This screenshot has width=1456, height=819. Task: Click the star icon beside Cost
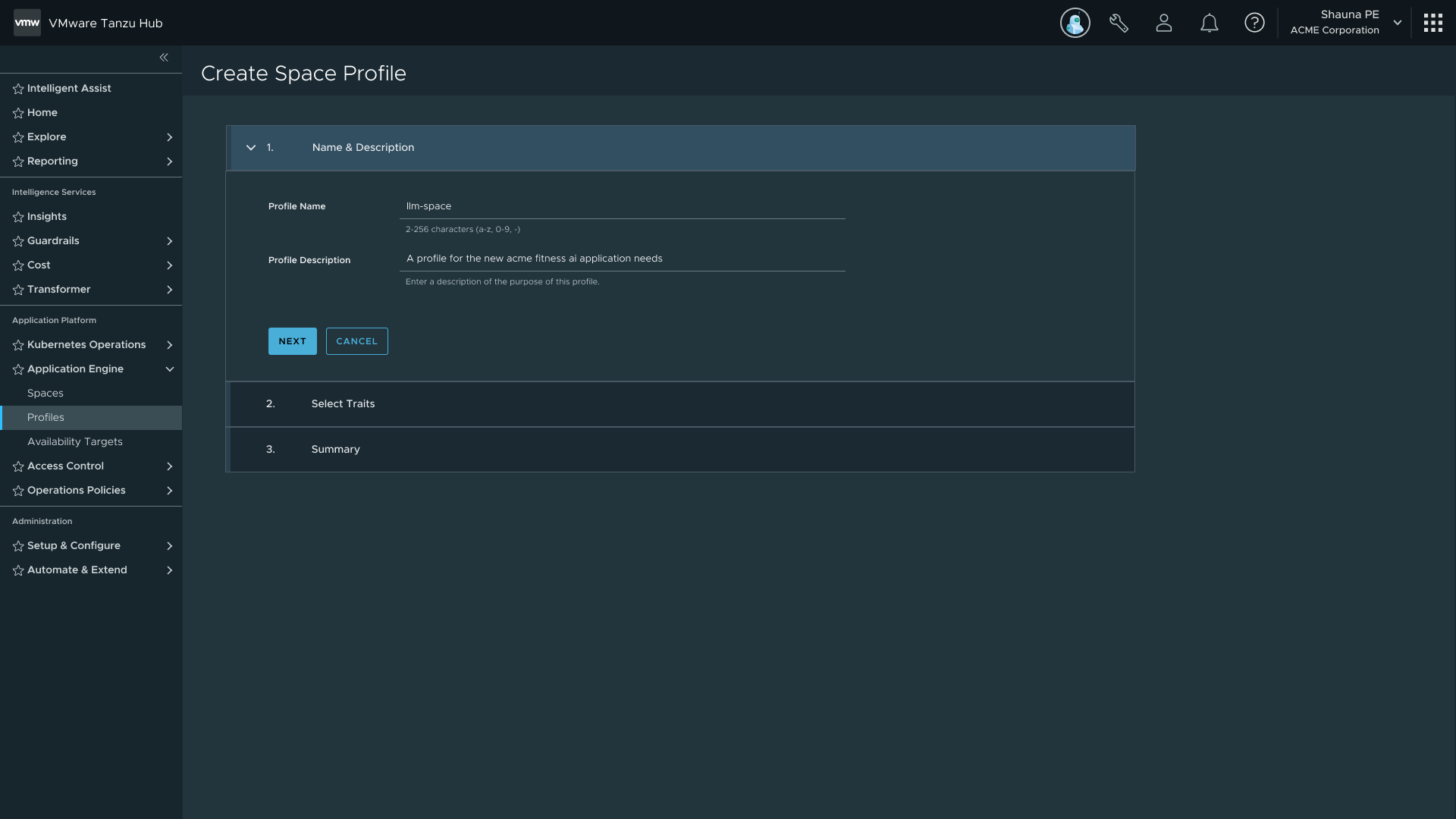pos(18,265)
